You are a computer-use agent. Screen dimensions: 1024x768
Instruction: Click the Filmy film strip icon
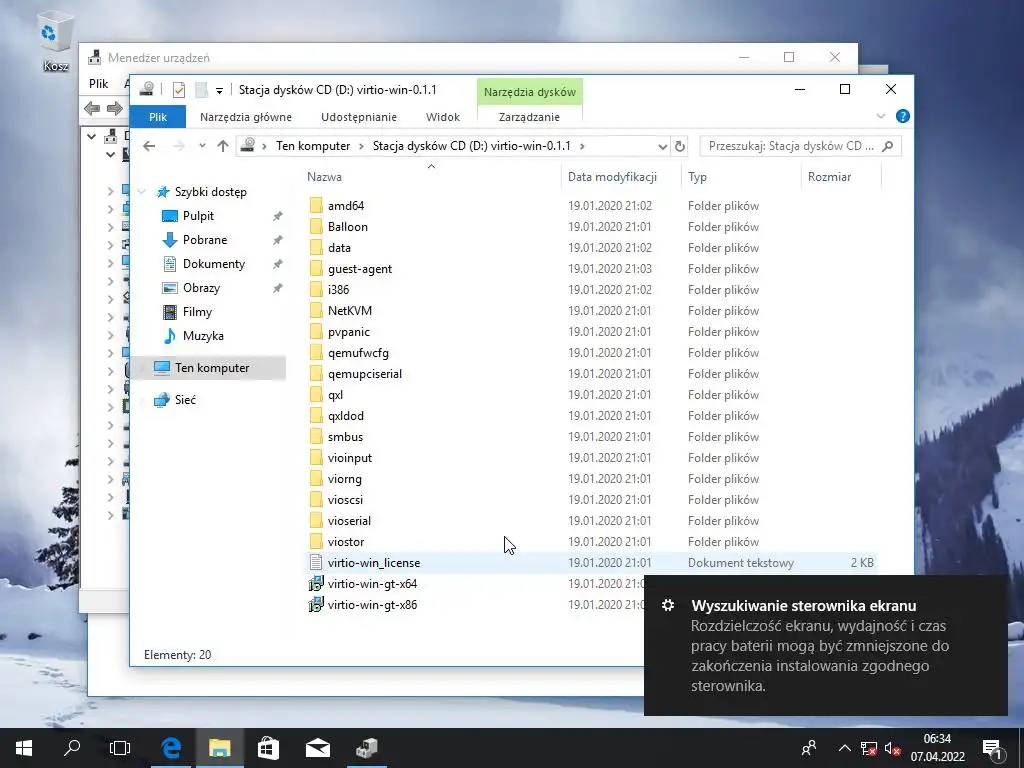pyautogui.click(x=170, y=312)
